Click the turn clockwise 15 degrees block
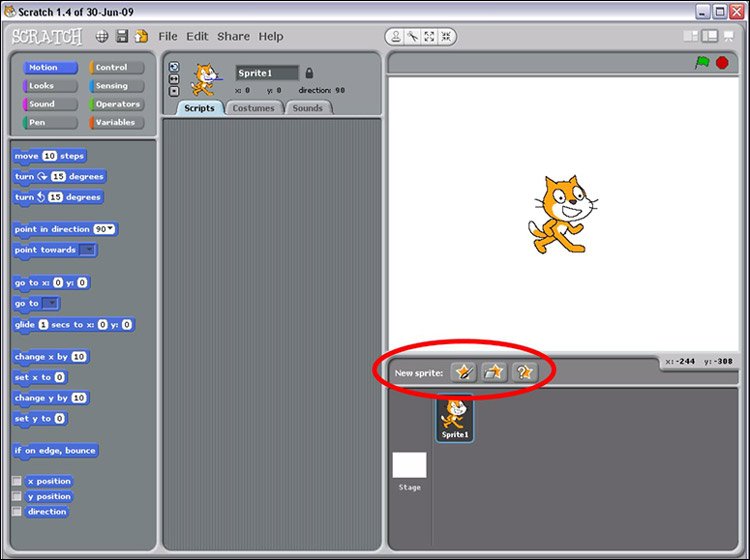The height and width of the screenshot is (560, 750). click(60, 176)
